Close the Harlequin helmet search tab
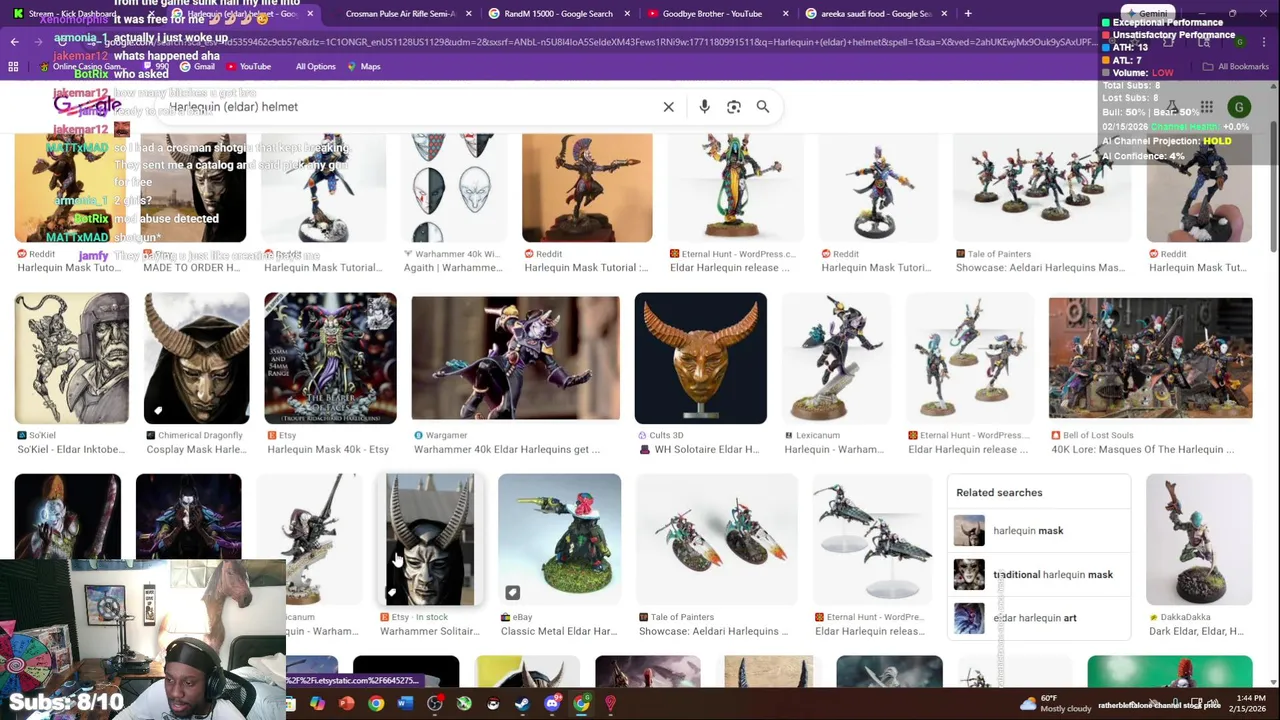This screenshot has height=720, width=1280. 310,14
